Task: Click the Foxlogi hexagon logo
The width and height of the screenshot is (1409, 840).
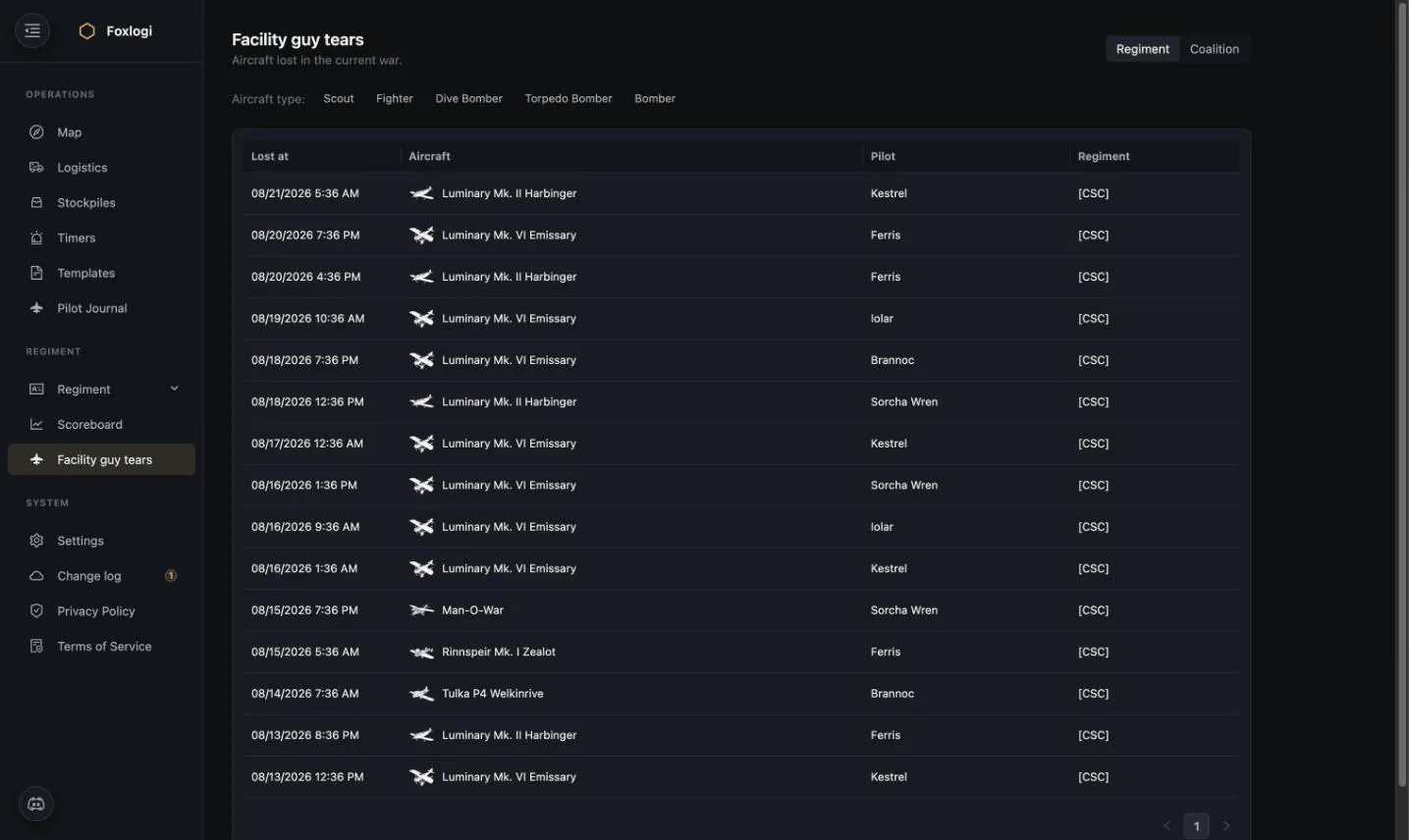Action: click(x=86, y=31)
